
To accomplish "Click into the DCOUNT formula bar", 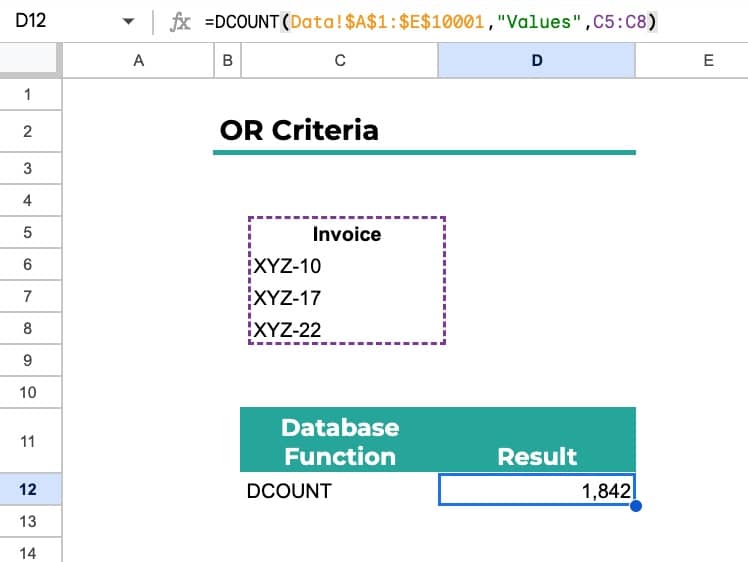I will [x=450, y=21].
